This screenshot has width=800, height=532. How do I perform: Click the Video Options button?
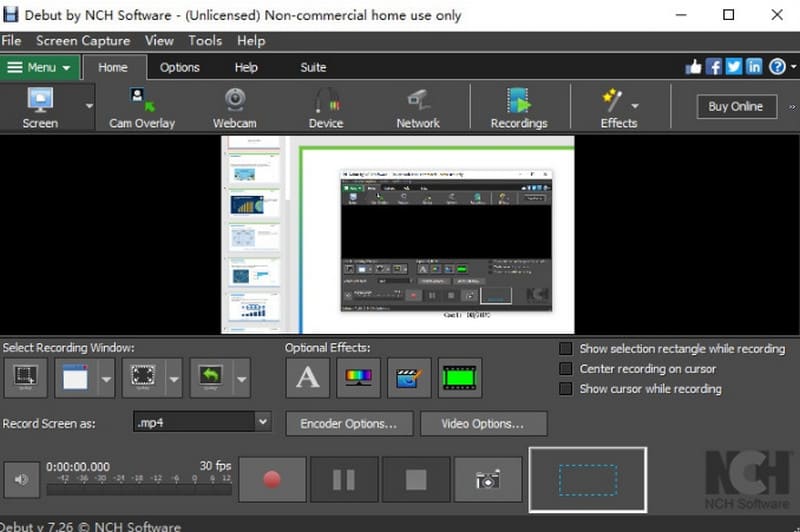[483, 424]
